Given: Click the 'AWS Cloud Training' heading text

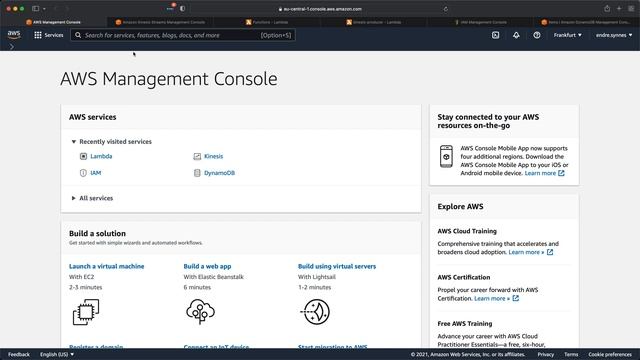Looking at the screenshot, I should click(467, 231).
